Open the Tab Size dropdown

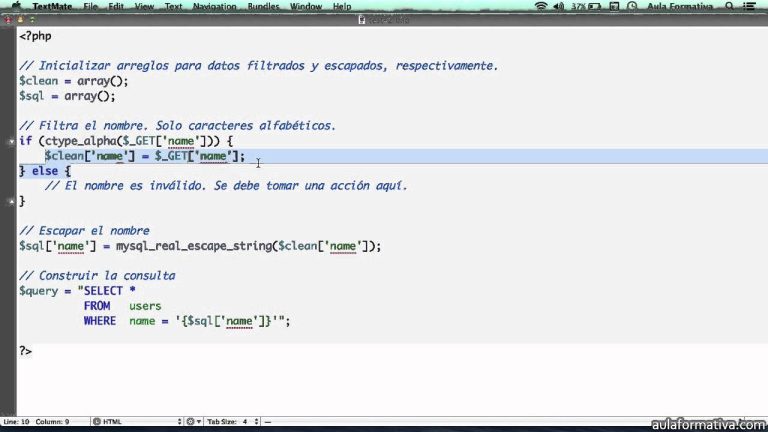242,421
